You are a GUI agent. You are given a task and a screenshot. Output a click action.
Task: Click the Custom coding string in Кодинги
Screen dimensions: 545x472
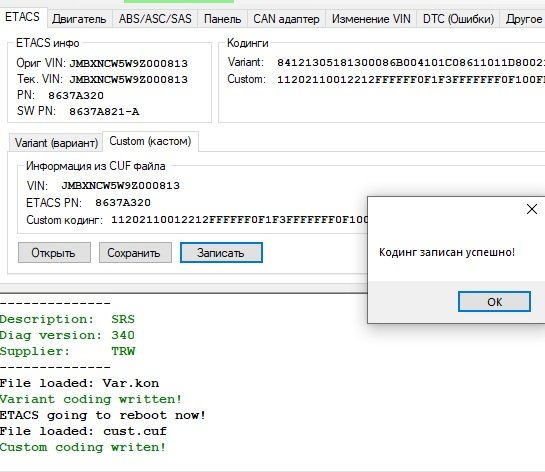(x=411, y=80)
